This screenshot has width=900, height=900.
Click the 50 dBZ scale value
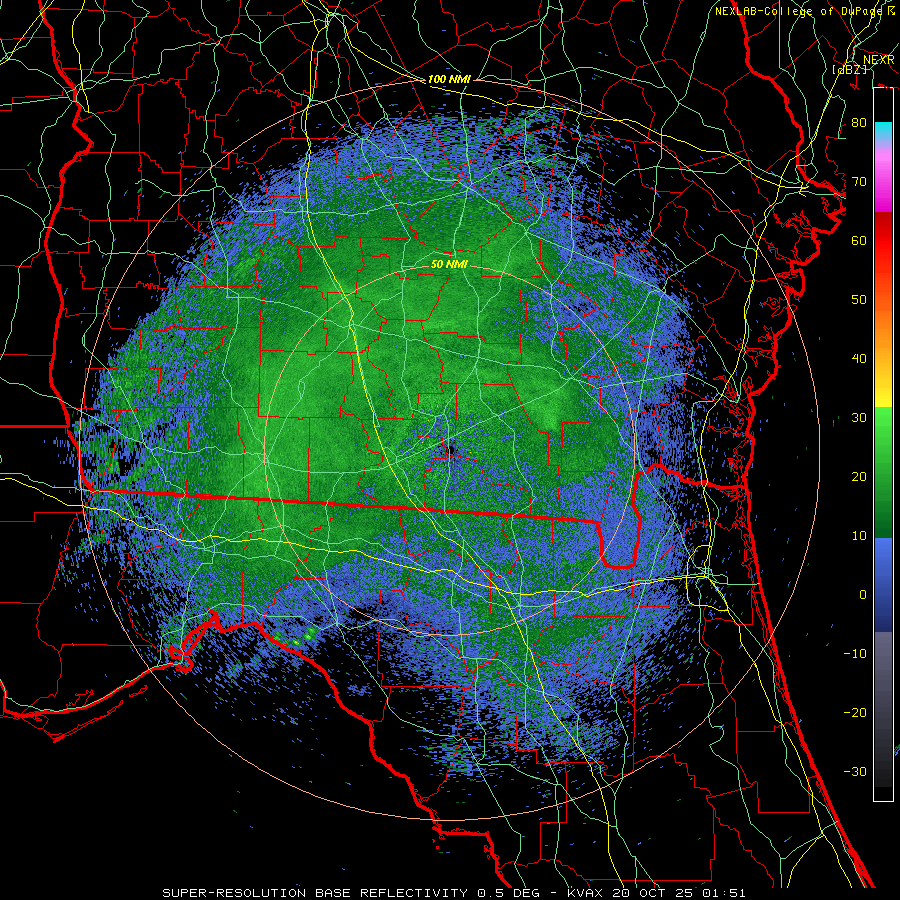point(859,300)
